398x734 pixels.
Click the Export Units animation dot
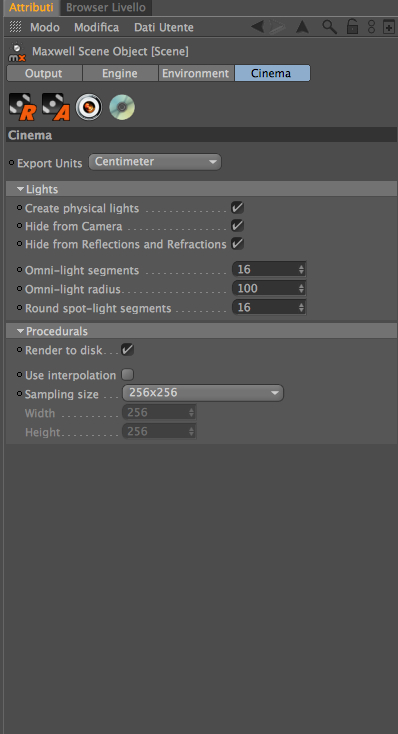(x=12, y=163)
